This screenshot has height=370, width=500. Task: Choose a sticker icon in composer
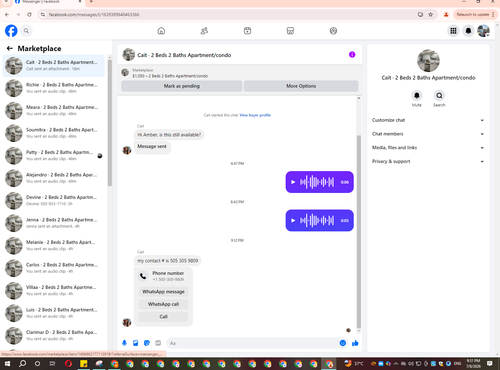tap(147, 343)
